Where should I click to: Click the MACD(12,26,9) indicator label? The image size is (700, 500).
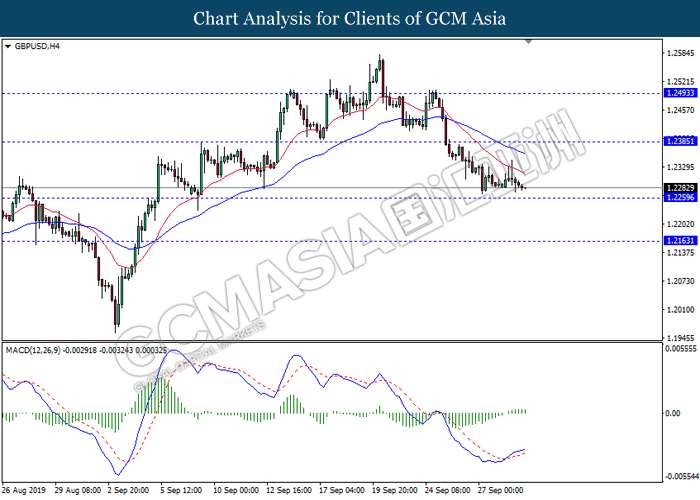[x=33, y=350]
